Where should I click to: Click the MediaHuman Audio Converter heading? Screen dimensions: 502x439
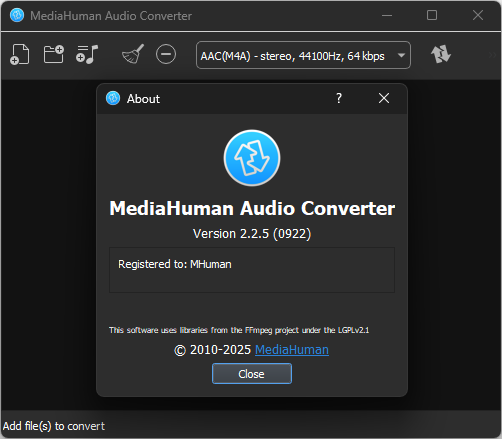pos(252,208)
